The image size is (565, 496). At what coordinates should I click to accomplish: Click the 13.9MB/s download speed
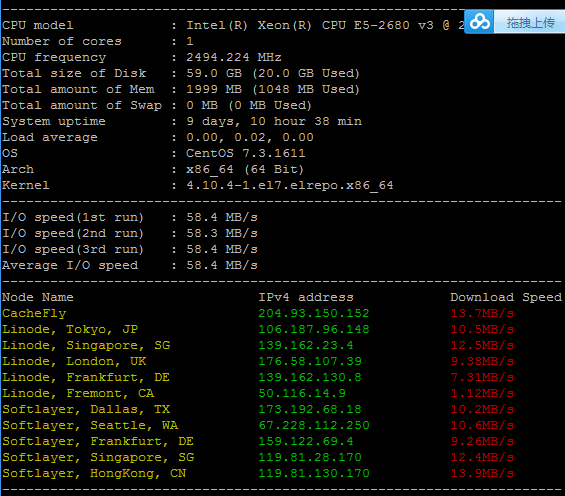click(x=482, y=473)
